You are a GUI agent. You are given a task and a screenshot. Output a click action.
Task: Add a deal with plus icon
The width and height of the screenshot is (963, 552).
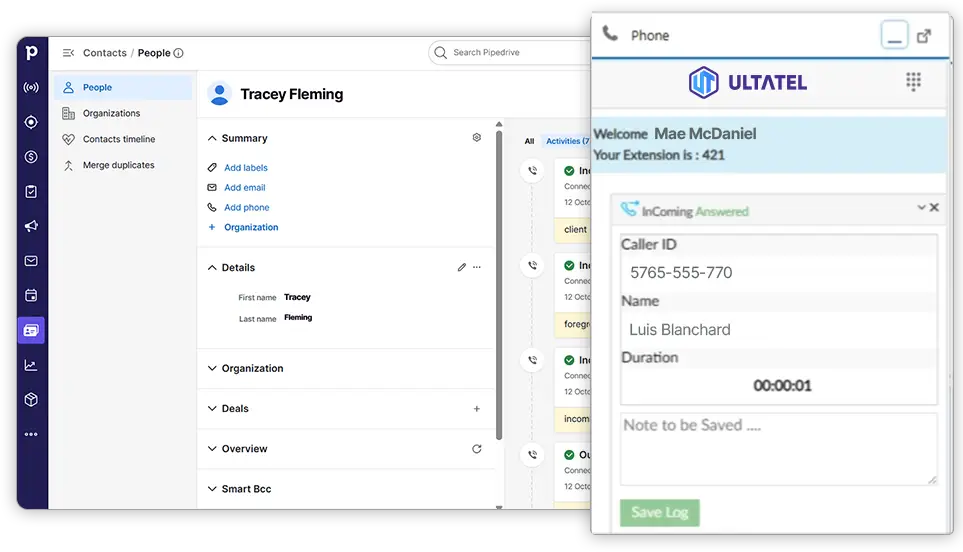[x=476, y=409]
